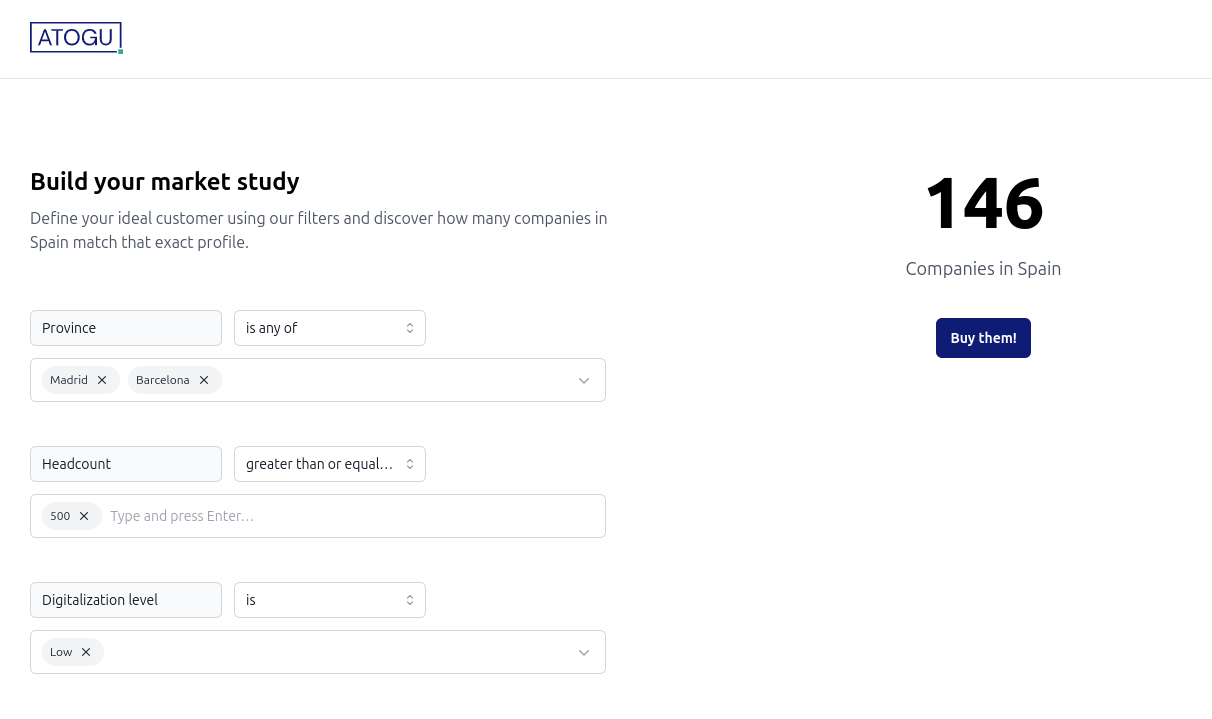Viewport: 1212px width, 719px height.
Task: Click the Madrid tag label
Action: point(69,380)
